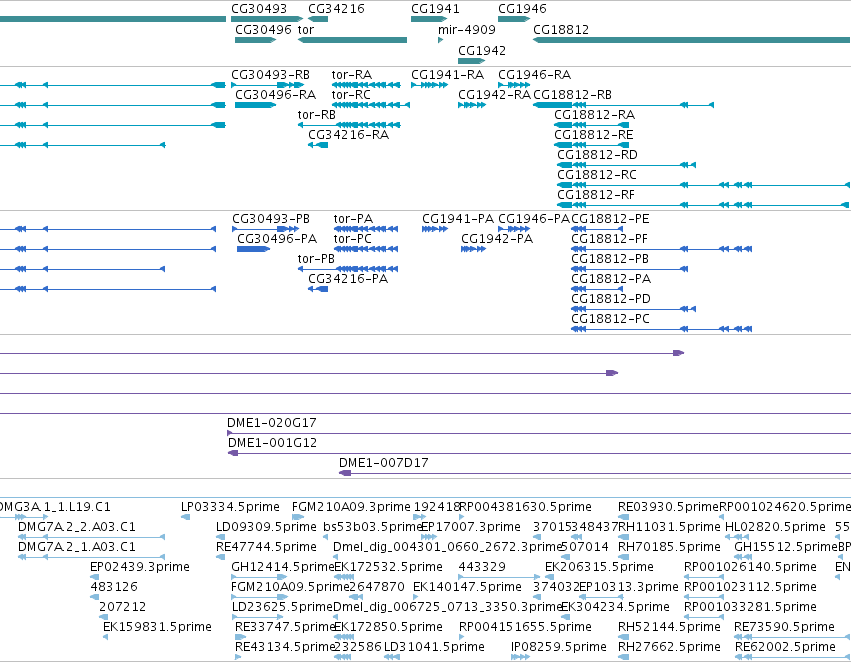Viewport: 851px width, 662px height.
Task: Select the CG18812-PC protein feature
Action: click(x=662, y=329)
